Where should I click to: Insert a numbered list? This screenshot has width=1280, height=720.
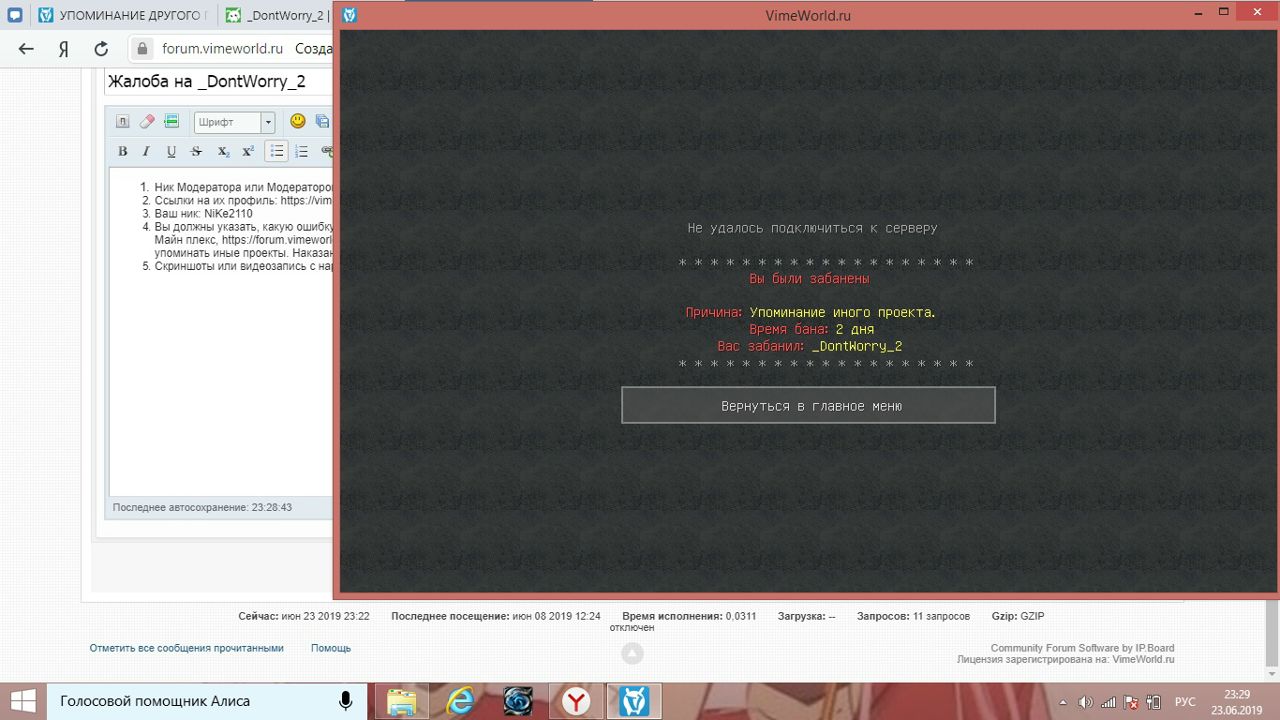(301, 152)
